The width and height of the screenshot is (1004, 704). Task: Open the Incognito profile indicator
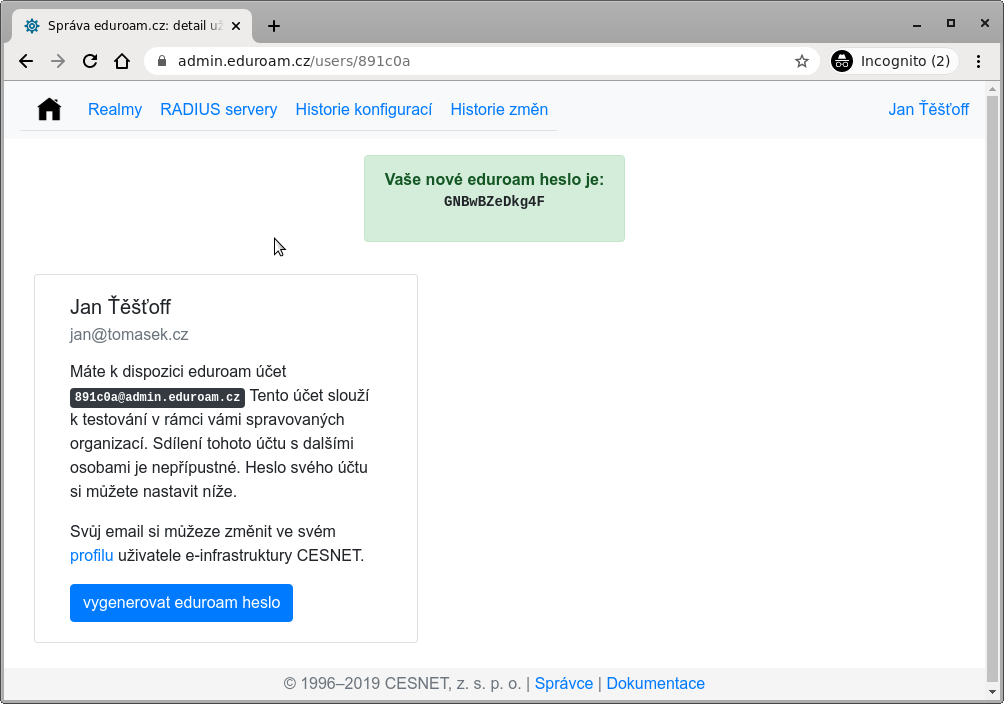pos(895,61)
